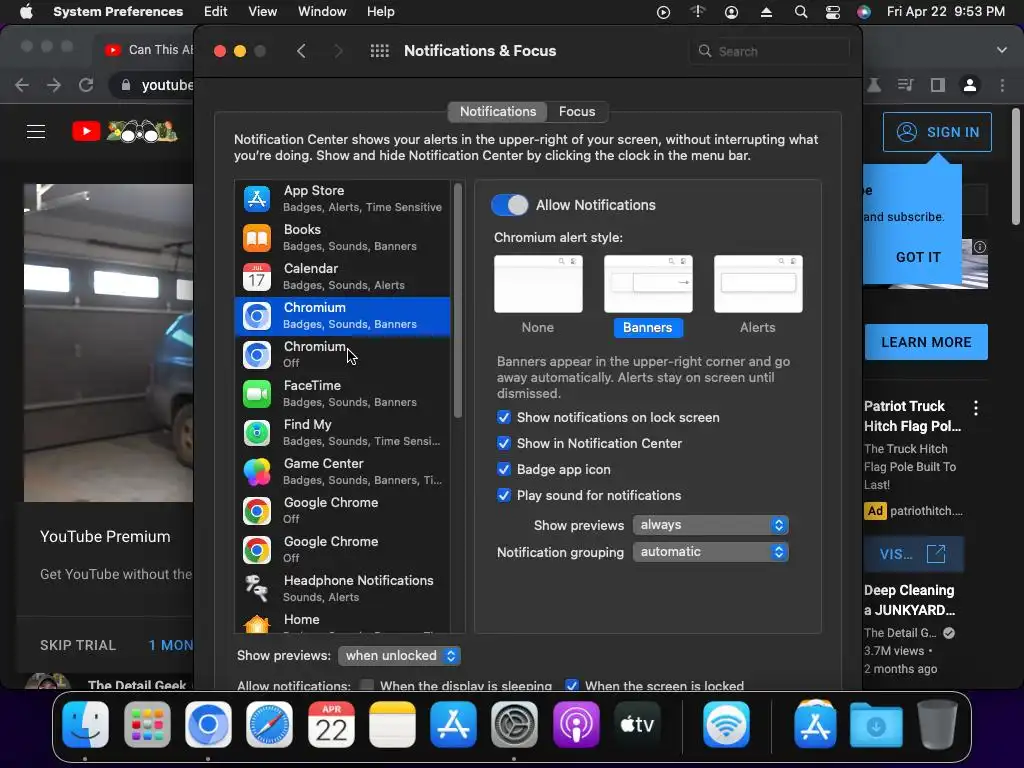The image size is (1024, 768).
Task: Click the YouTube logo in browser window
Action: [x=125, y=131]
